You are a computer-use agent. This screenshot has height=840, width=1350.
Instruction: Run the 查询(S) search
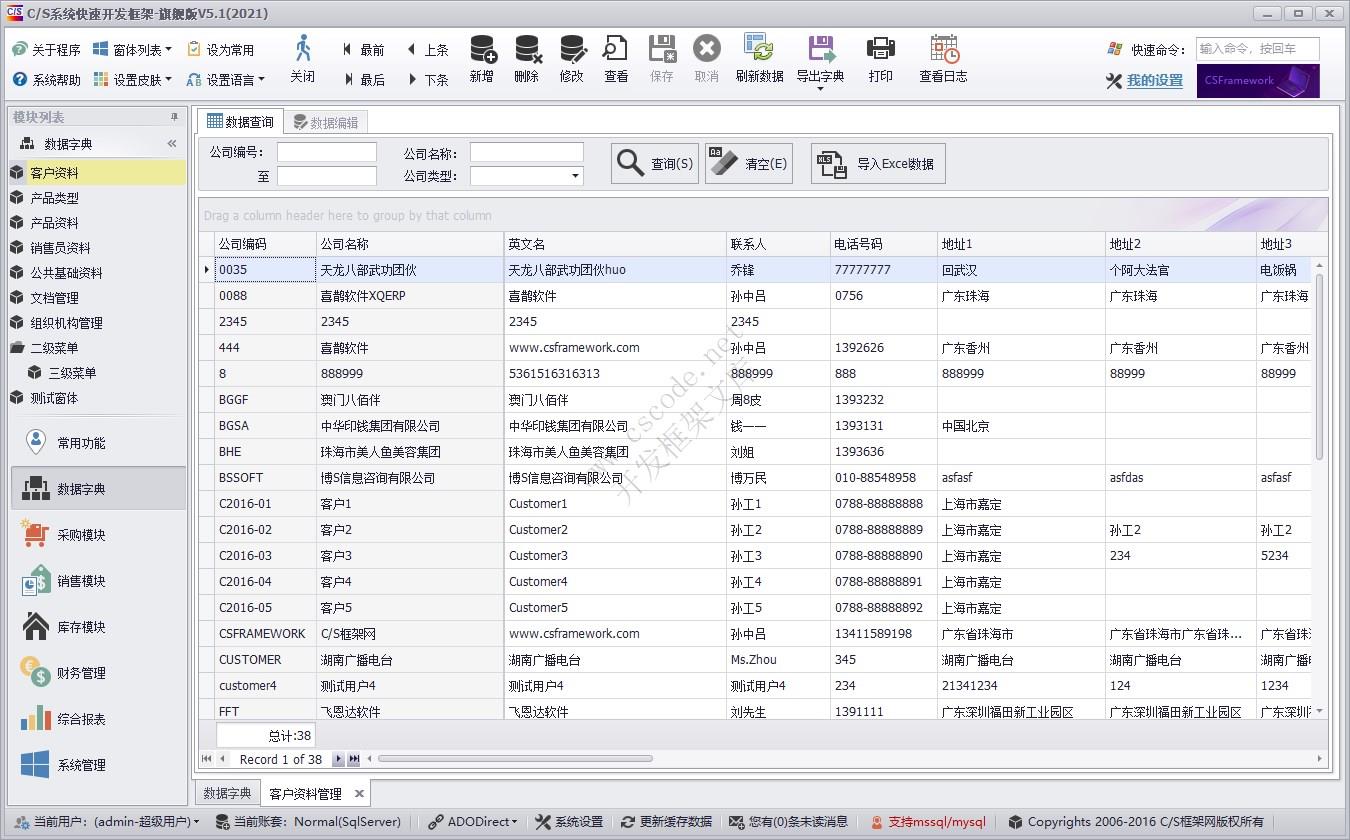654,163
